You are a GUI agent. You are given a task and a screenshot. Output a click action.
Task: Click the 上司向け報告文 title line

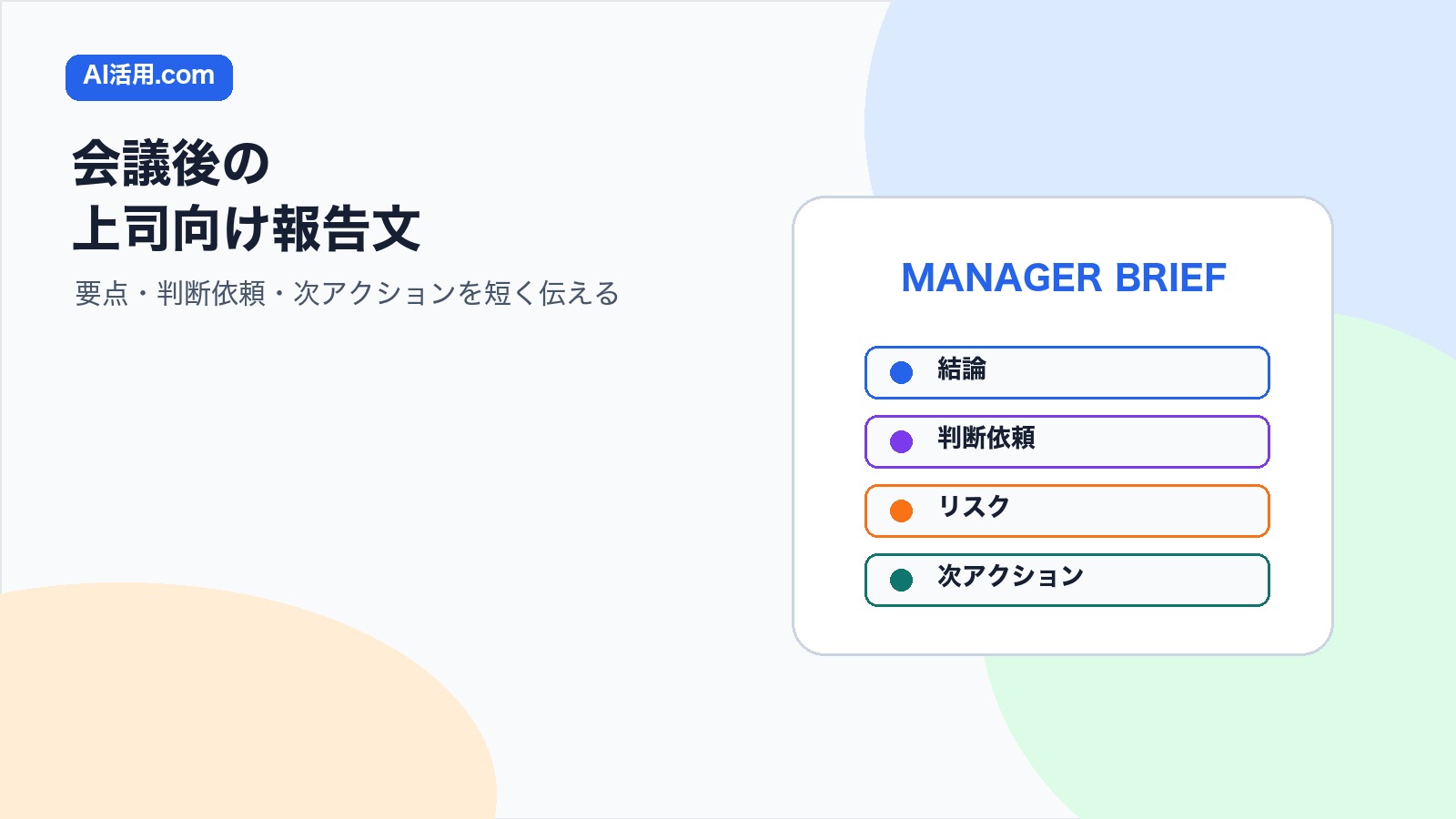247,228
